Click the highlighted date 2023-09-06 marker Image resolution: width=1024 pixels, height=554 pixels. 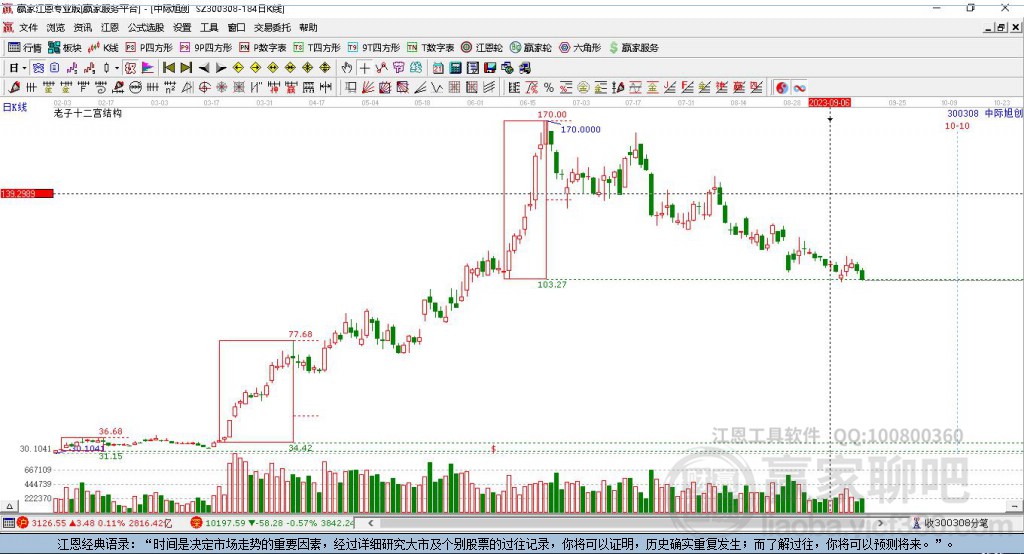click(829, 103)
